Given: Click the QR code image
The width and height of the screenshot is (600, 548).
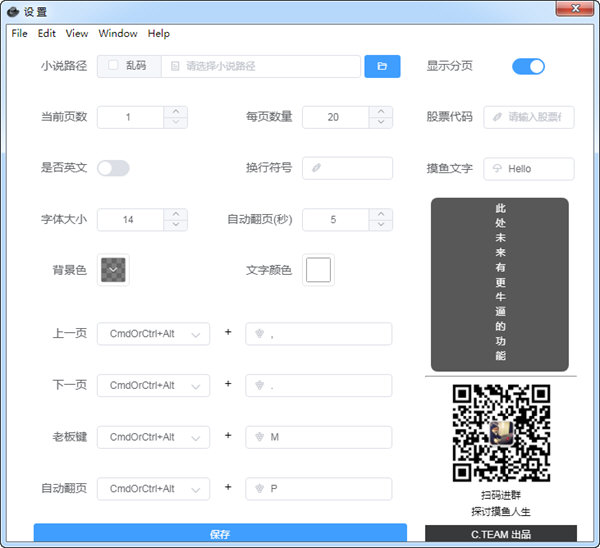Looking at the screenshot, I should tap(501, 432).
